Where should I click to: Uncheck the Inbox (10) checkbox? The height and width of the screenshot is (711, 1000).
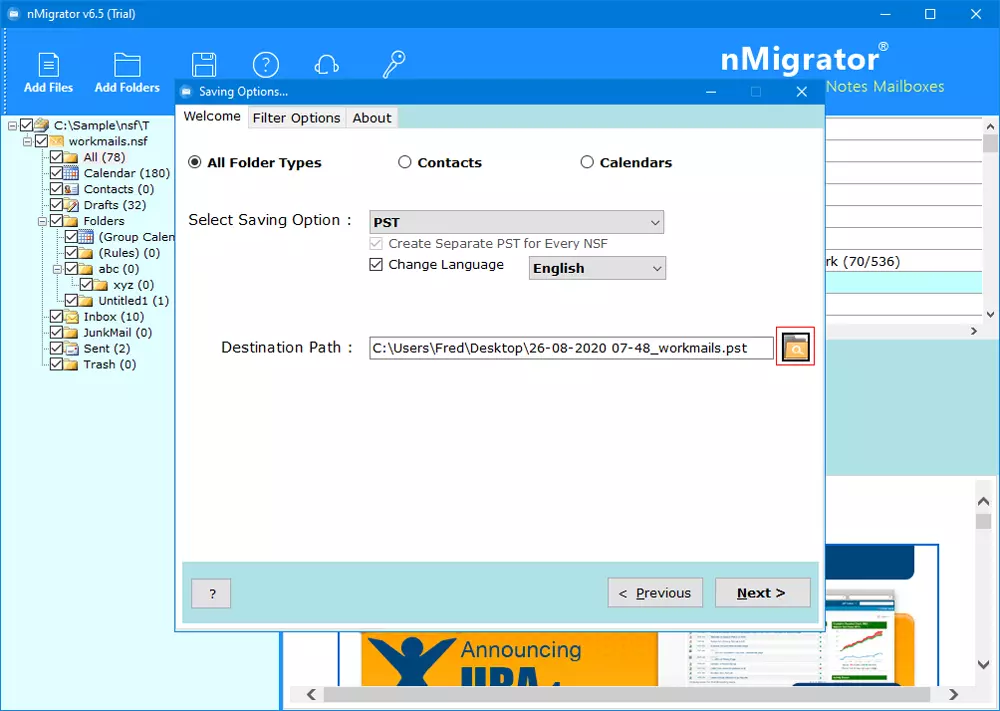[x=56, y=316]
